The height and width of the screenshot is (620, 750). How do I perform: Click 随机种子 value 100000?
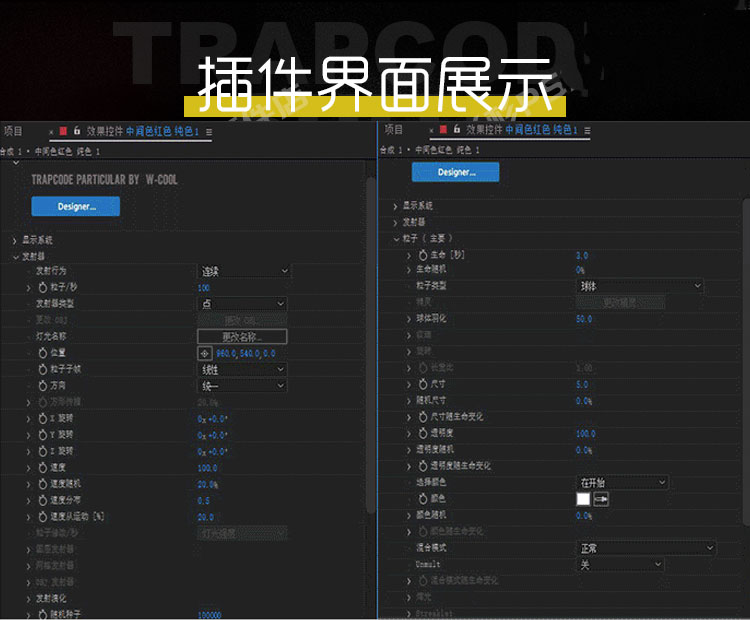210,615
